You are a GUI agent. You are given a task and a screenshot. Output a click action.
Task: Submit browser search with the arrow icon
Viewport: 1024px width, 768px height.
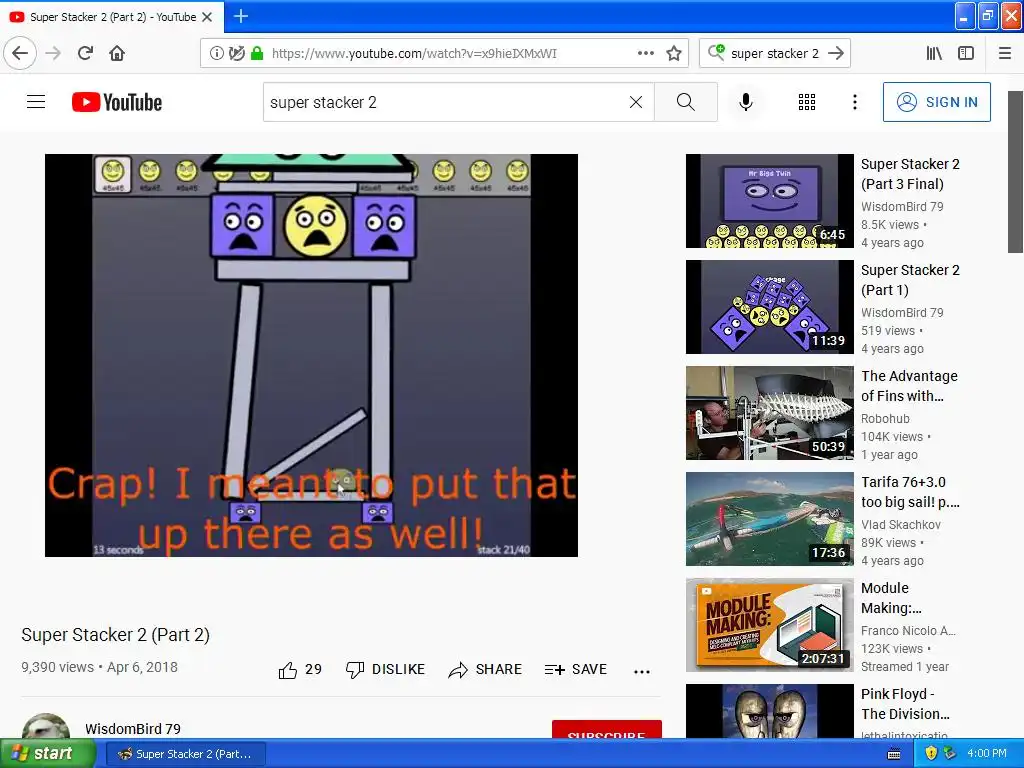coord(836,53)
